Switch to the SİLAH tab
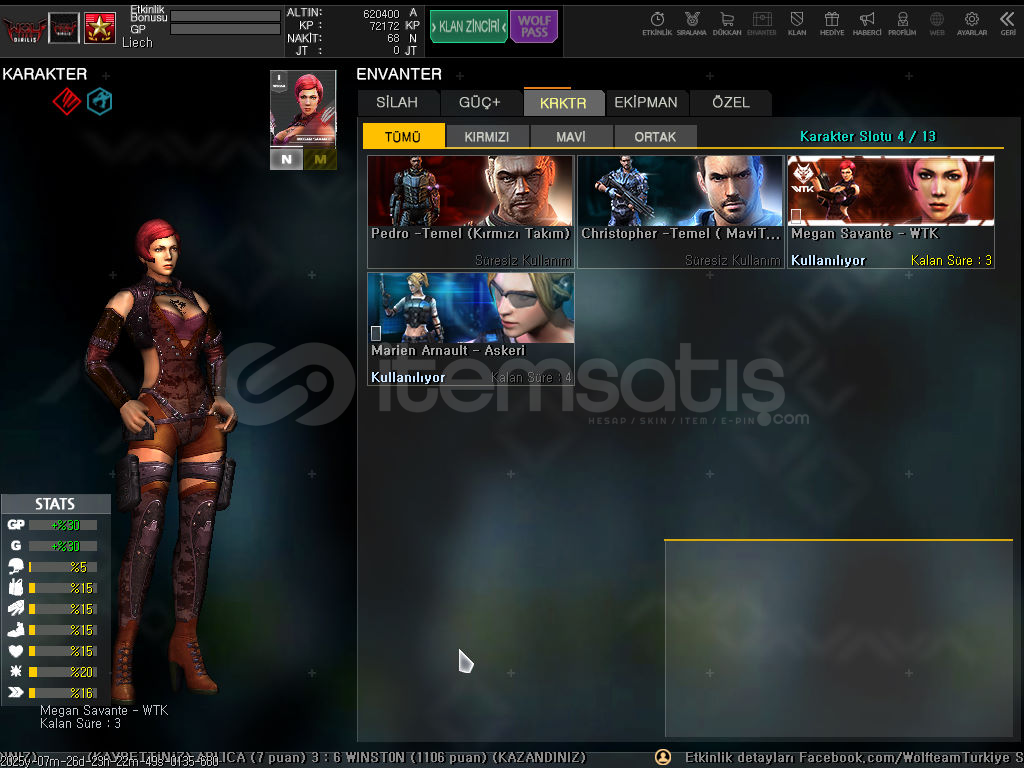1024x768 pixels. click(397, 103)
